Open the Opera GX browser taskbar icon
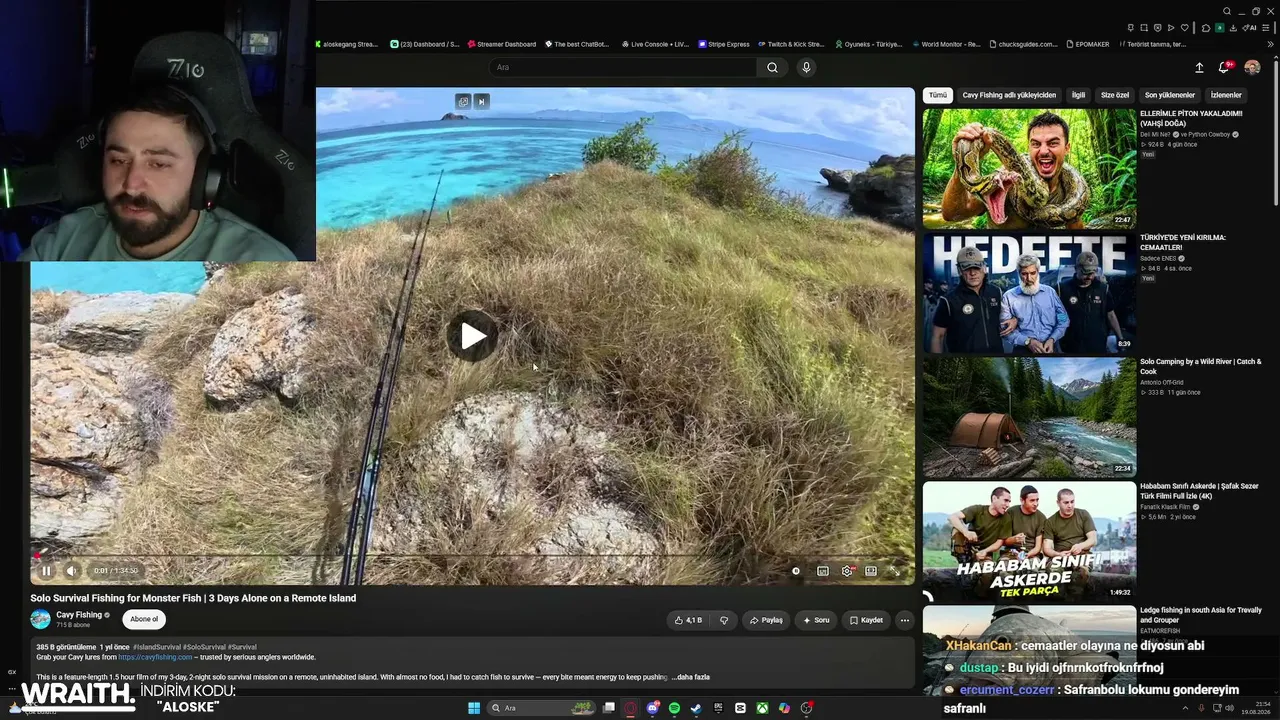The height and width of the screenshot is (720, 1280). click(x=631, y=708)
